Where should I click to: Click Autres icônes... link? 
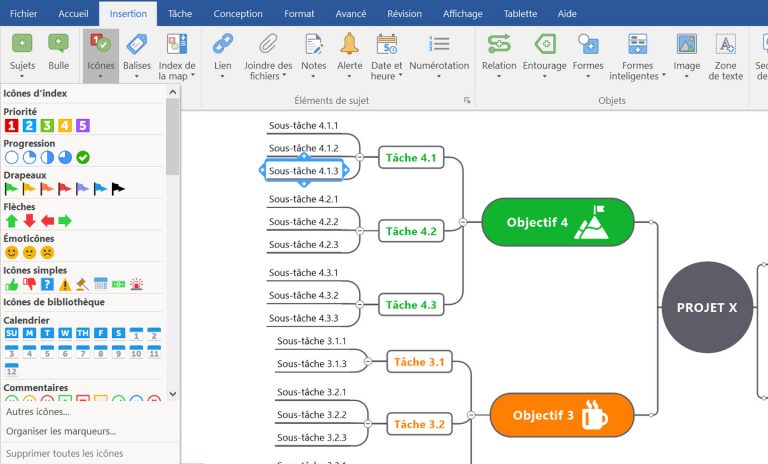tap(38, 411)
